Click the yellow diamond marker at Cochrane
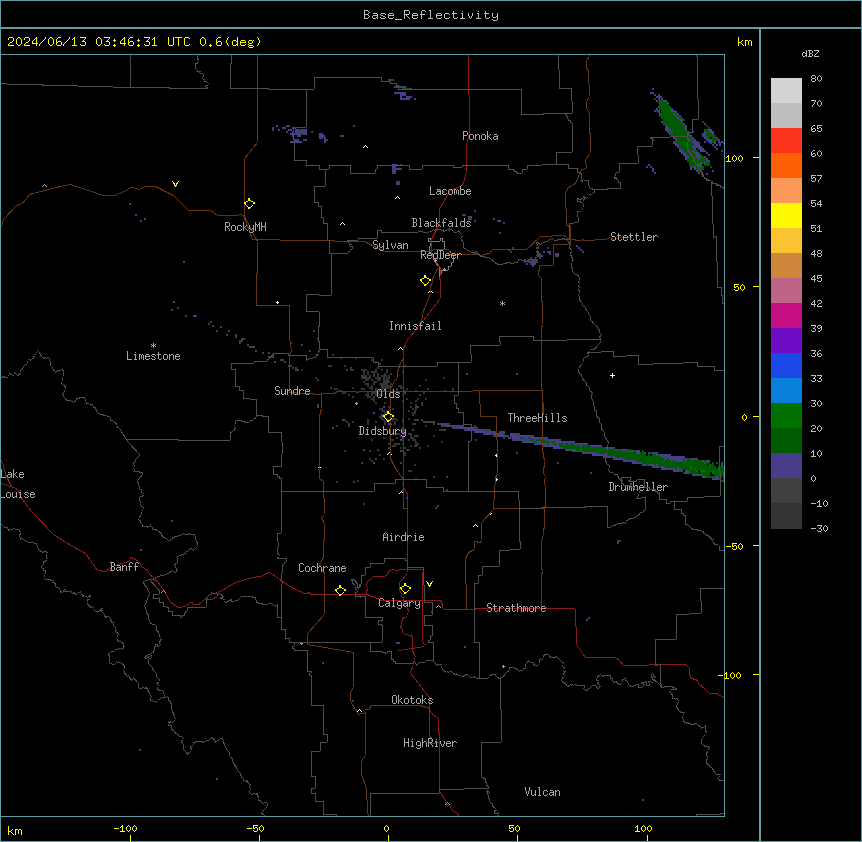The width and height of the screenshot is (862, 842). pos(340,590)
